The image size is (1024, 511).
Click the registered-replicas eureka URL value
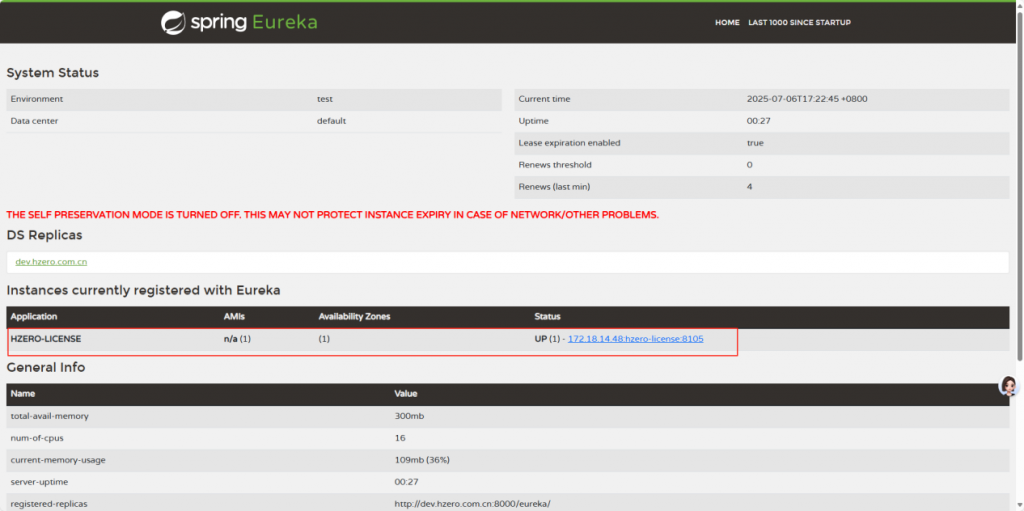(472, 503)
